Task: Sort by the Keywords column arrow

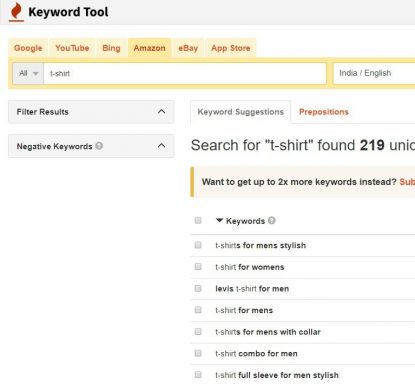Action: pos(219,220)
